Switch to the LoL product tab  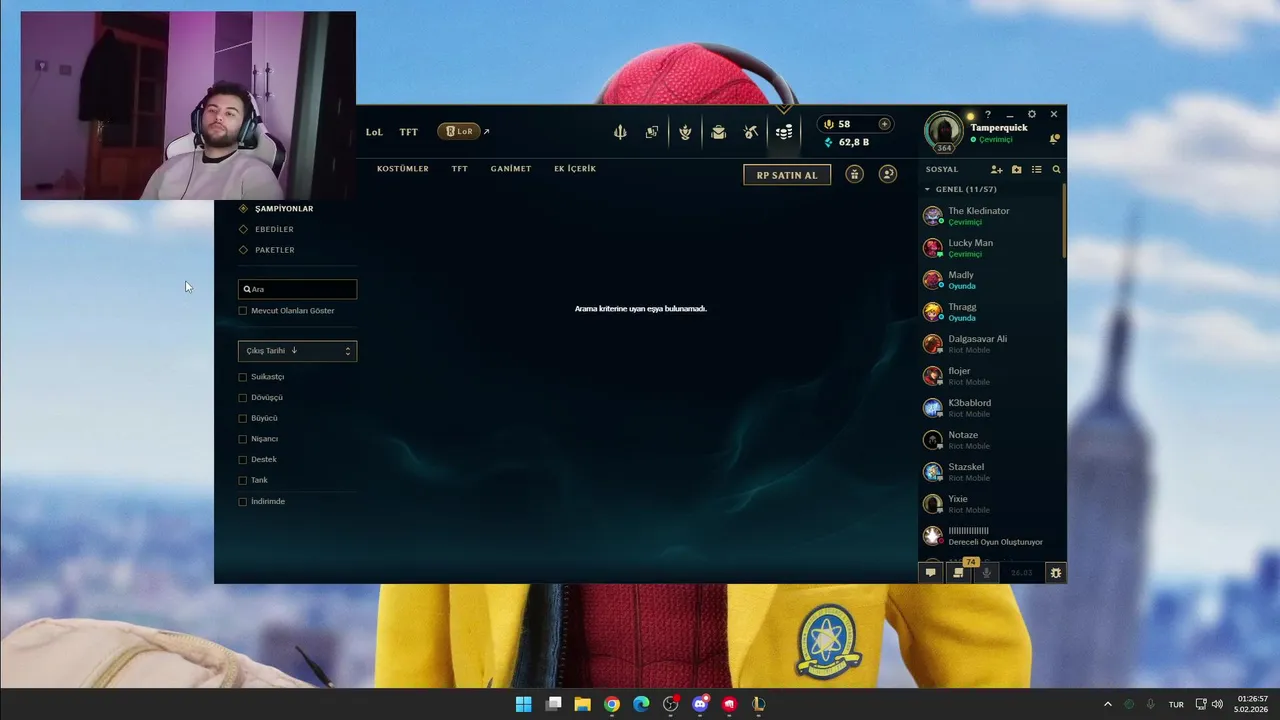[374, 132]
